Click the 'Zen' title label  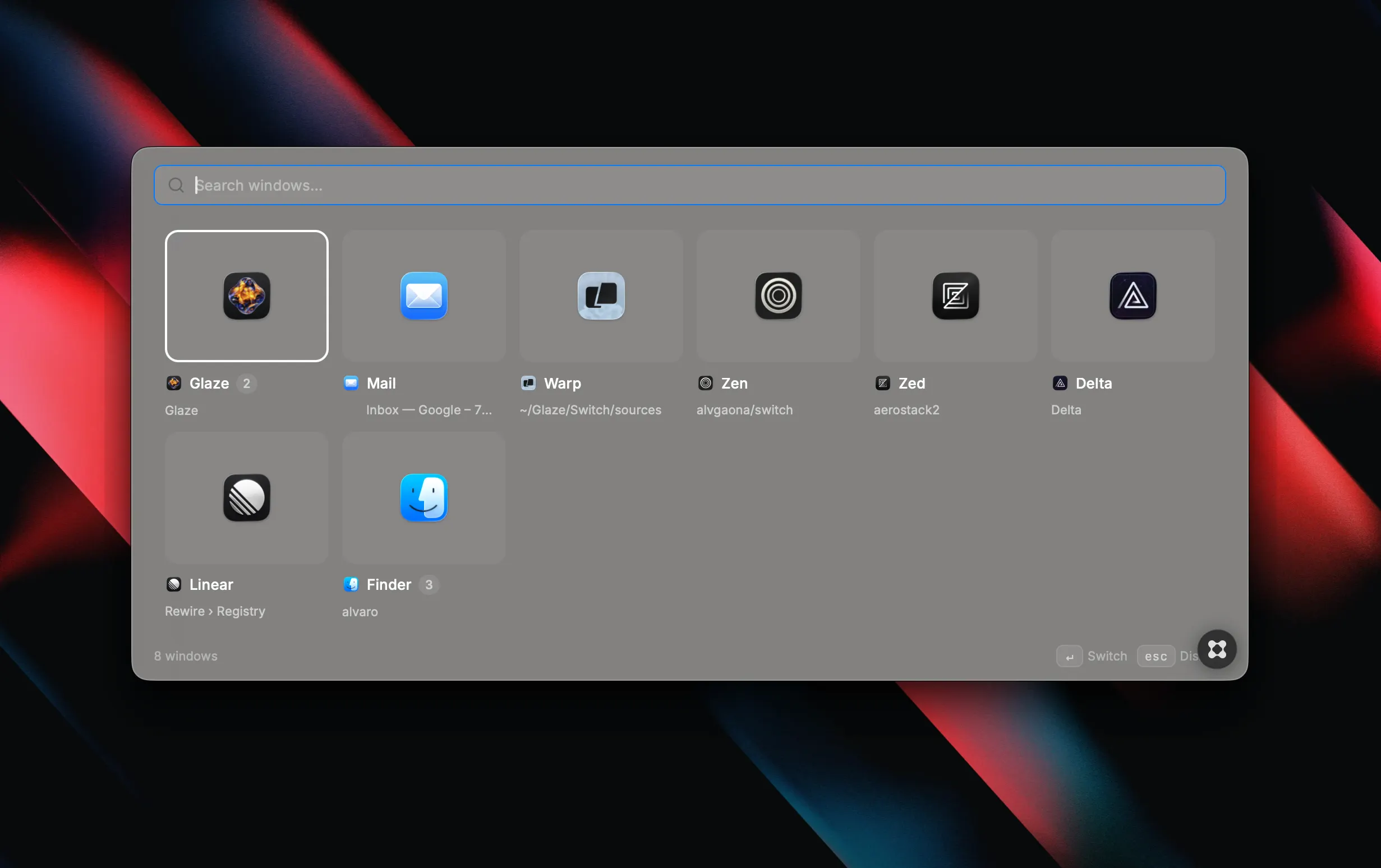734,383
